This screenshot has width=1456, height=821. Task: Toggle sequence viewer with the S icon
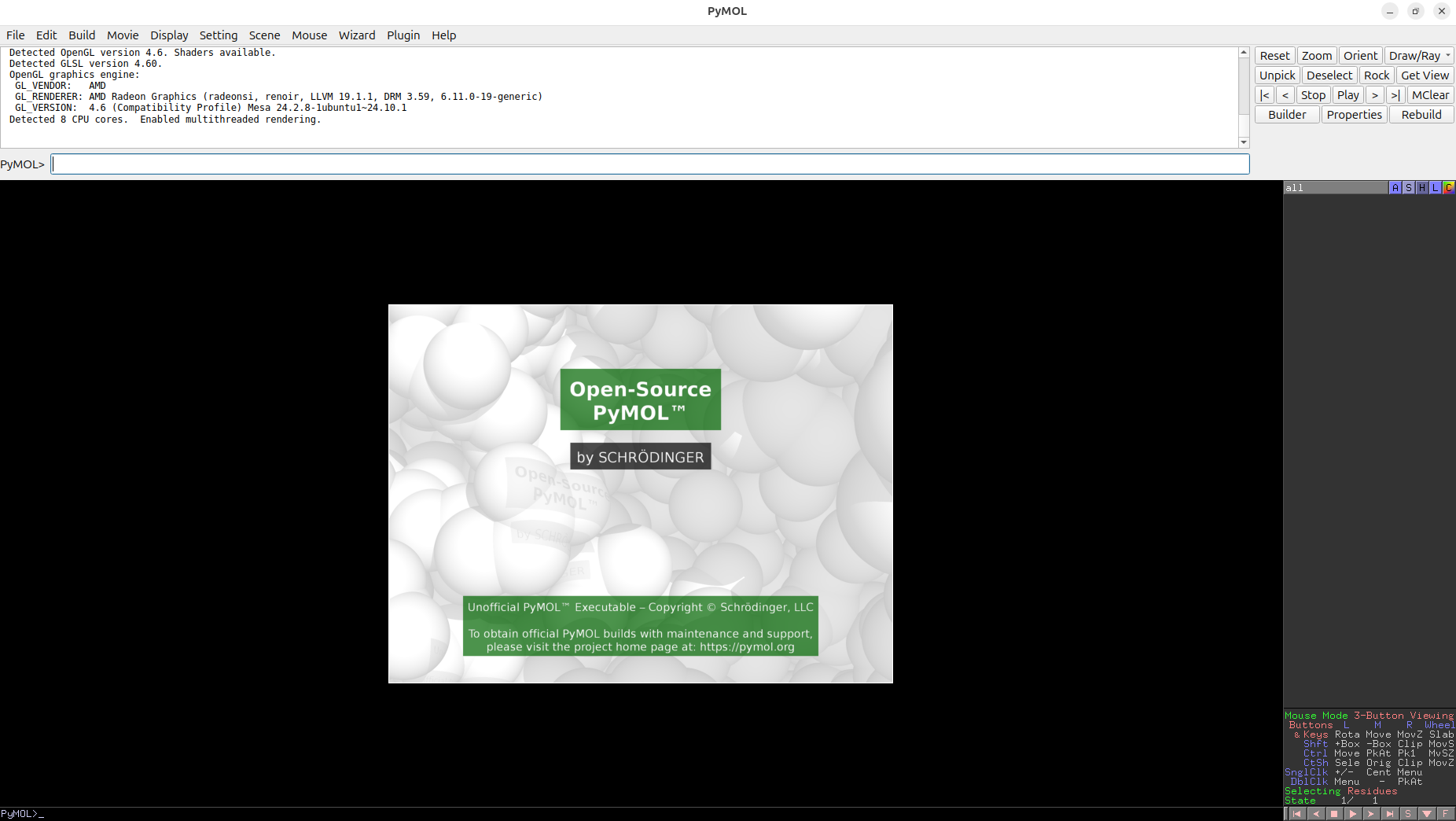[x=1408, y=814]
